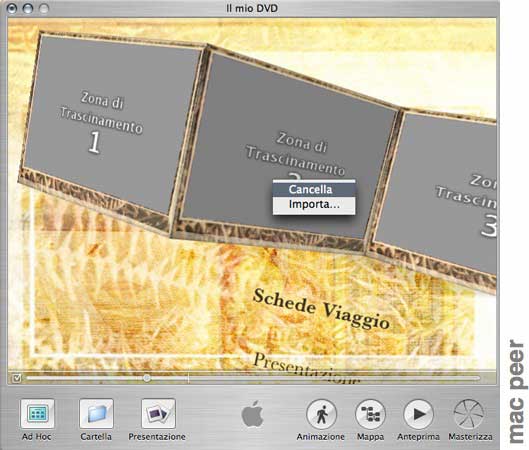Click the Schede Viaggio menu title
The height and width of the screenshot is (450, 529).
[x=321, y=309]
